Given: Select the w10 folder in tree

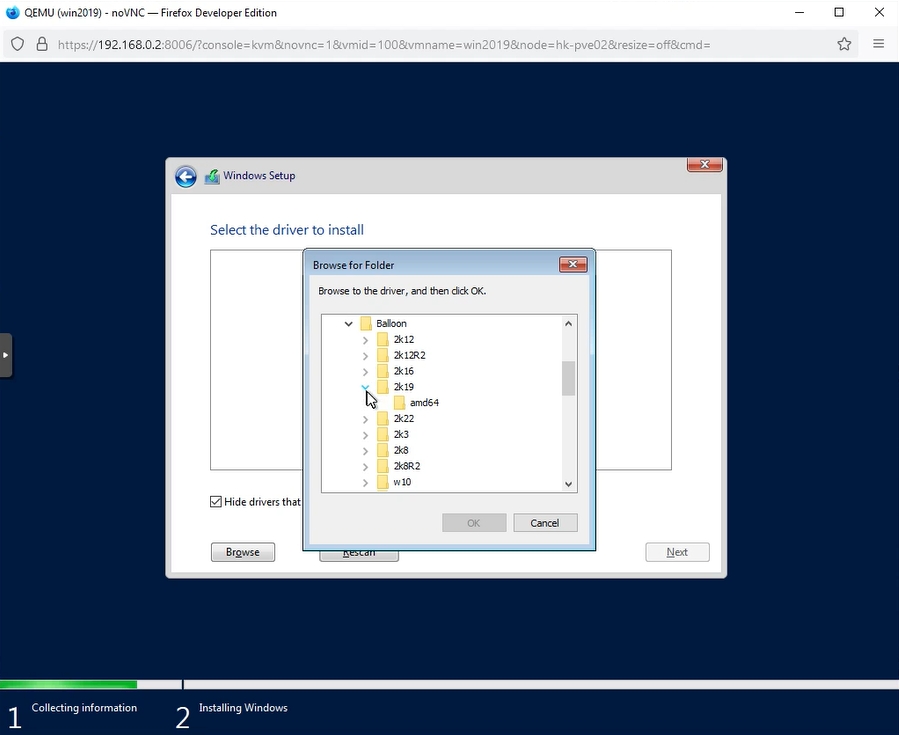Looking at the screenshot, I should 402,482.
